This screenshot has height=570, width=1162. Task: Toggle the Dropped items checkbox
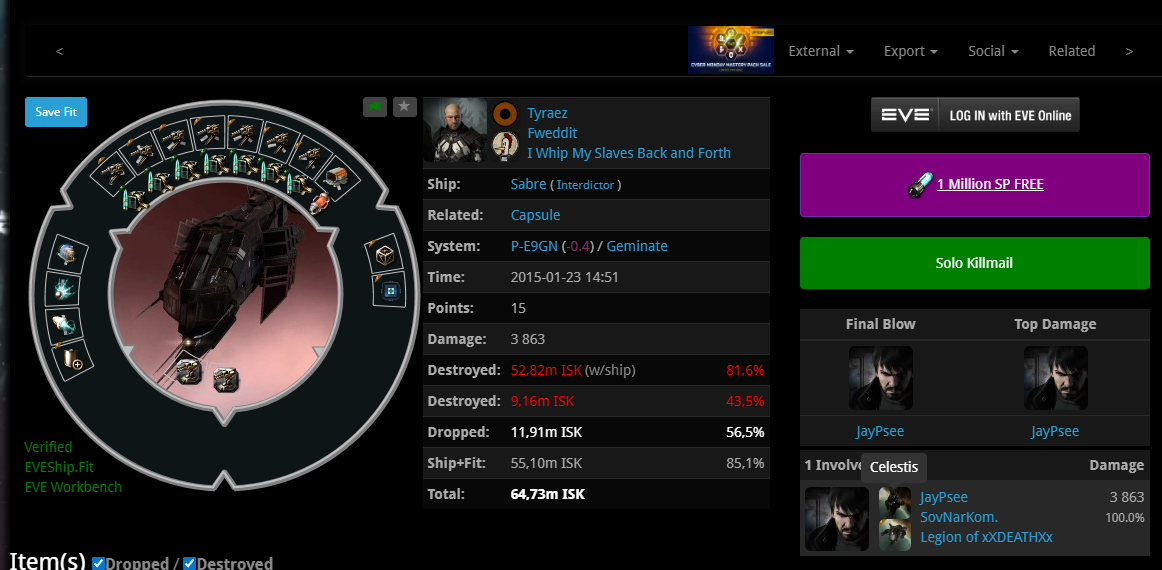(x=99, y=563)
